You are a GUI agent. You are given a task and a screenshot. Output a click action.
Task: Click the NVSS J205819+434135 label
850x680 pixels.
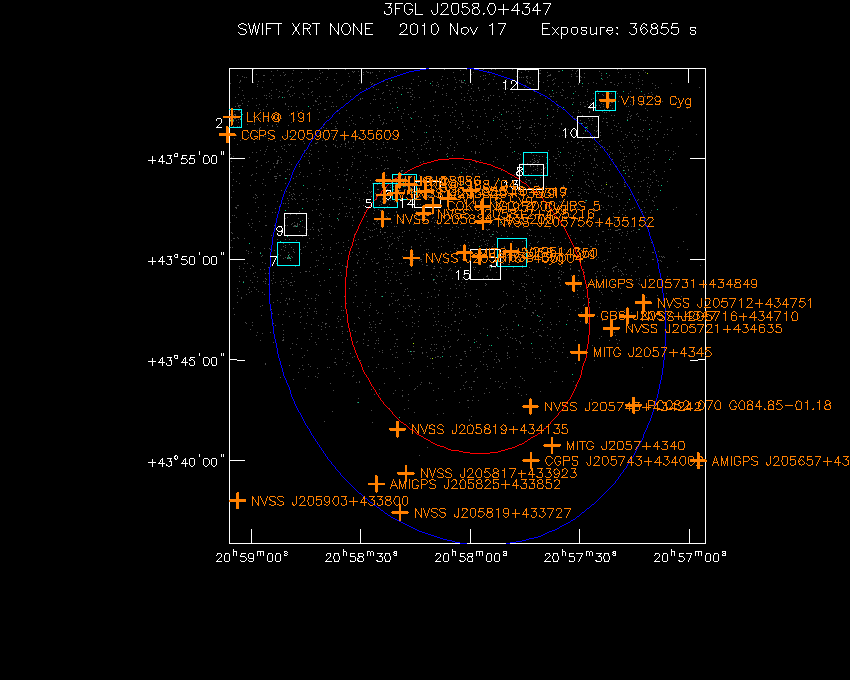click(x=490, y=429)
